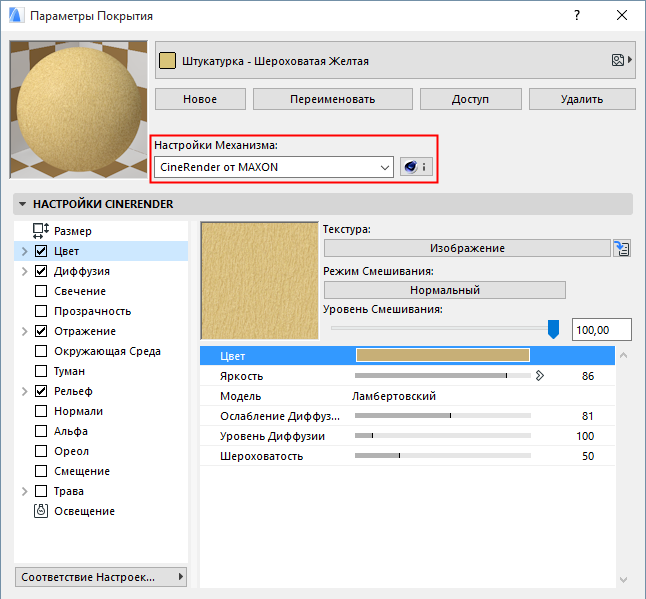
Task: Click the ARCHICAD icon in the title bar
Action: pos(16,15)
